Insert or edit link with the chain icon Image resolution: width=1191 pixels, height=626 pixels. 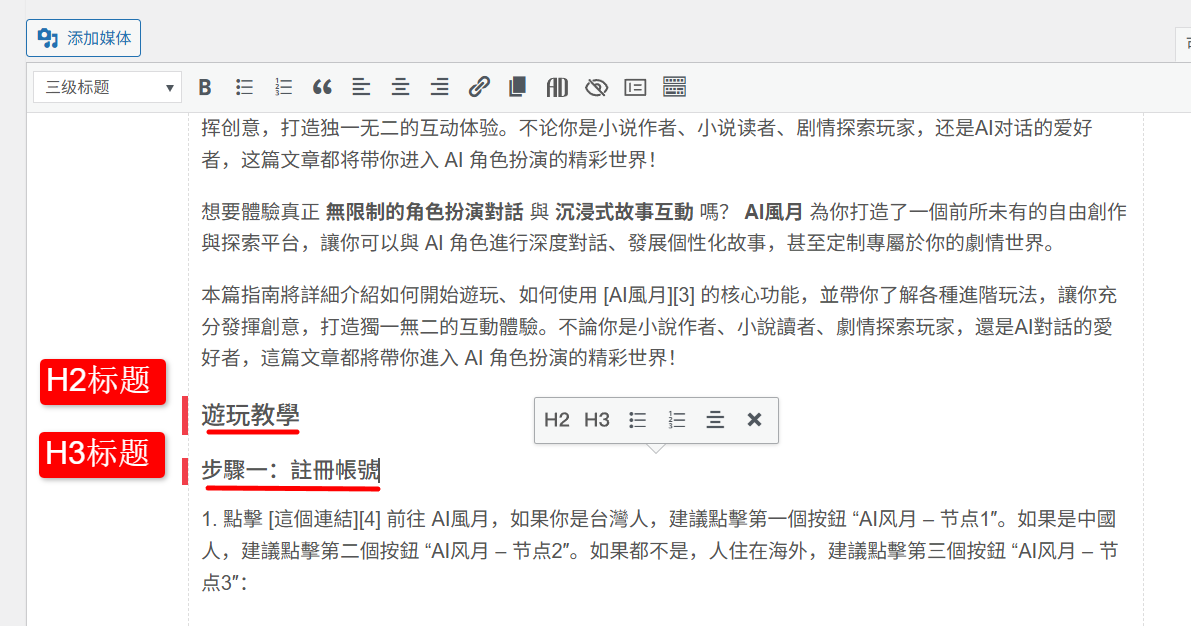coord(479,87)
